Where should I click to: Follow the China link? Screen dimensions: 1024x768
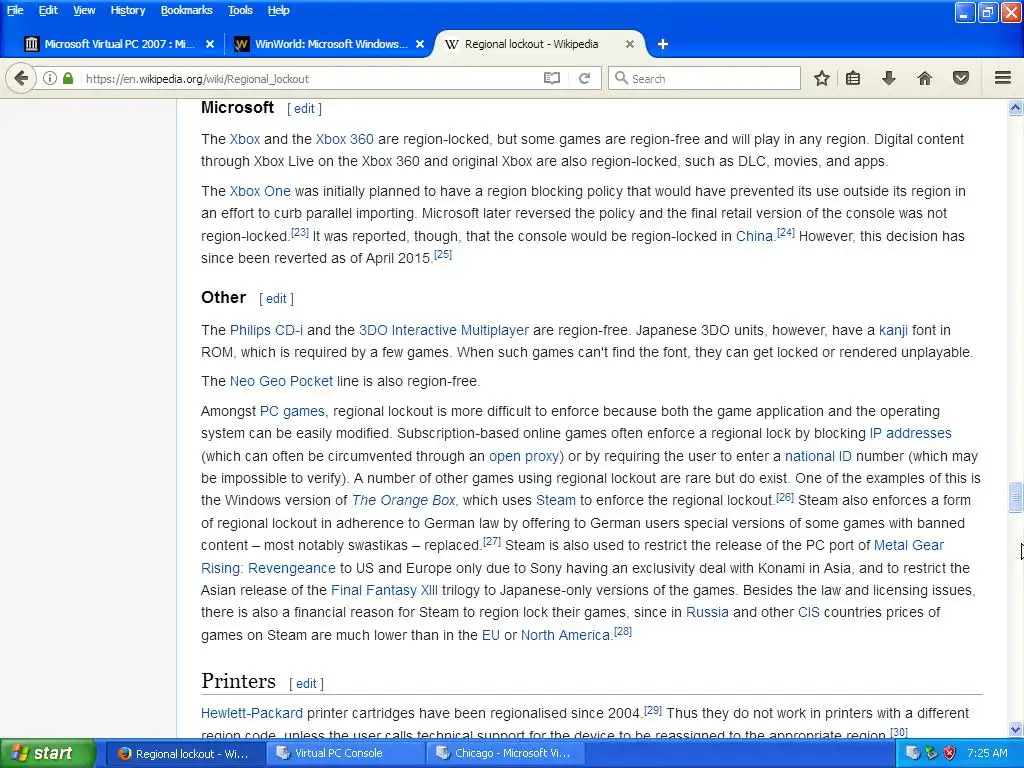[754, 236]
